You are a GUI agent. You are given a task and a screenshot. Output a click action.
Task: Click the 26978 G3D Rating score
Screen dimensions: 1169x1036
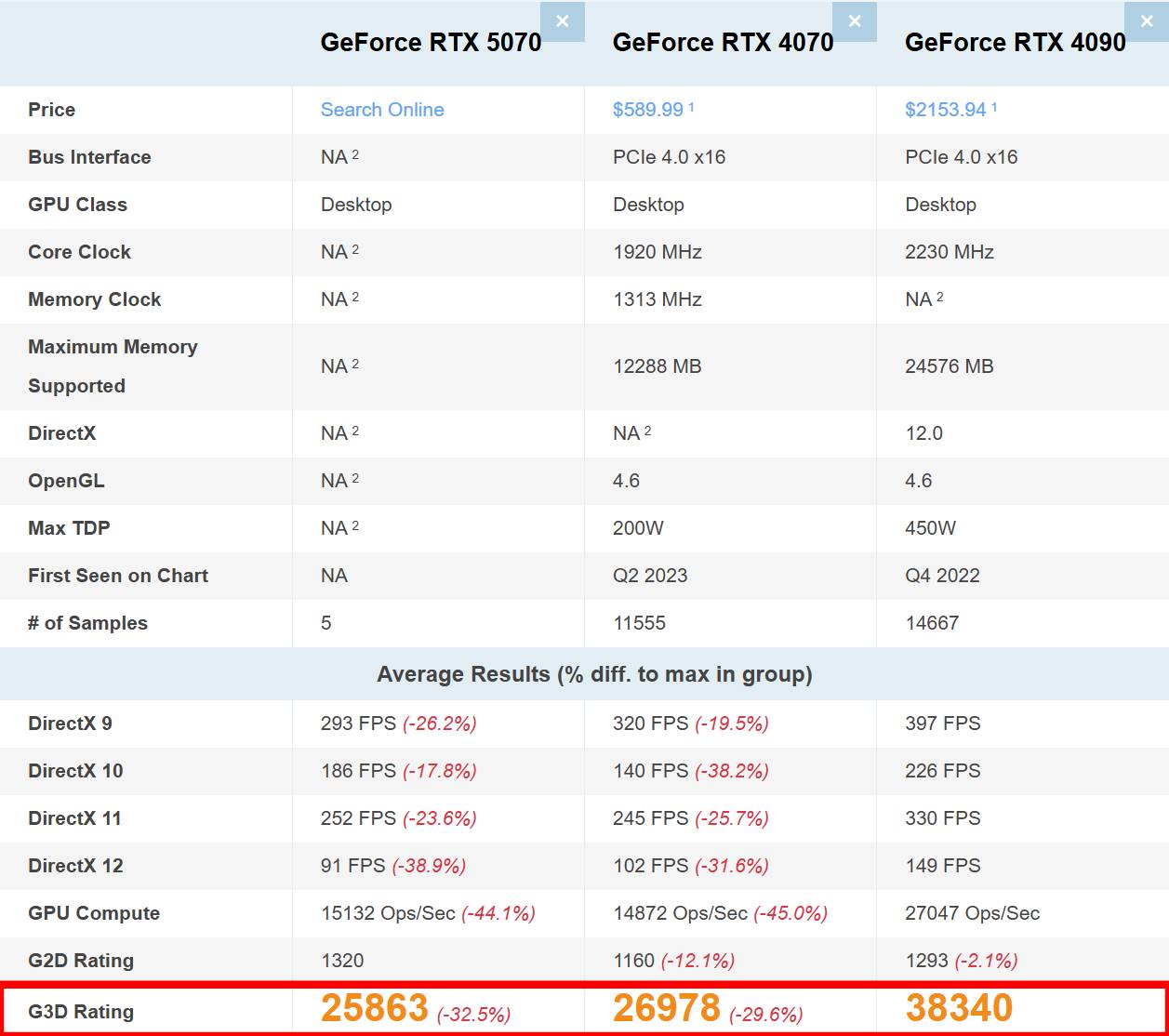(x=667, y=1009)
